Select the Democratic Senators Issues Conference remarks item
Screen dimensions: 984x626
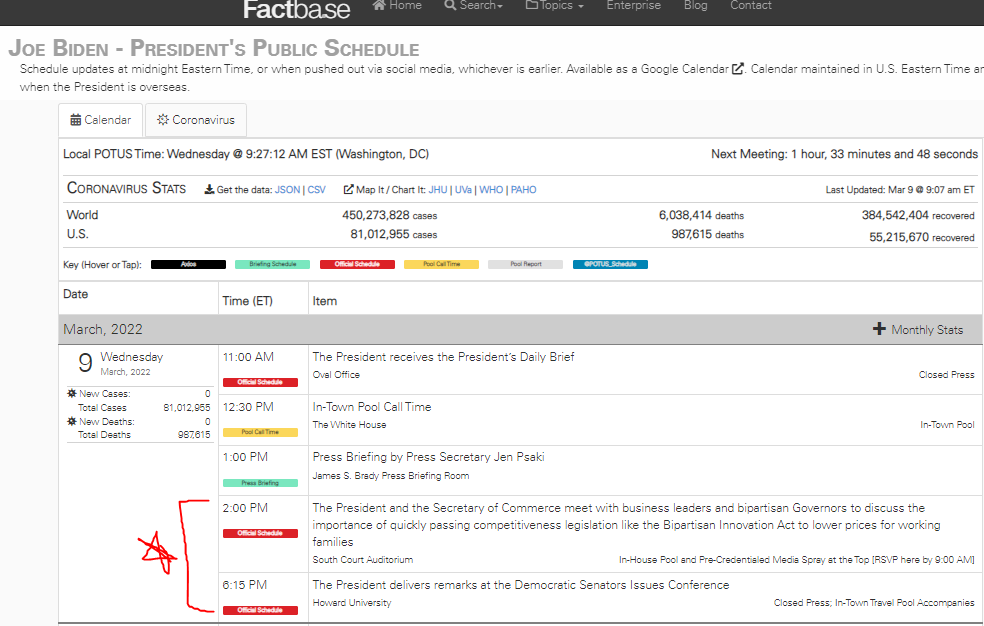pyautogui.click(x=521, y=585)
